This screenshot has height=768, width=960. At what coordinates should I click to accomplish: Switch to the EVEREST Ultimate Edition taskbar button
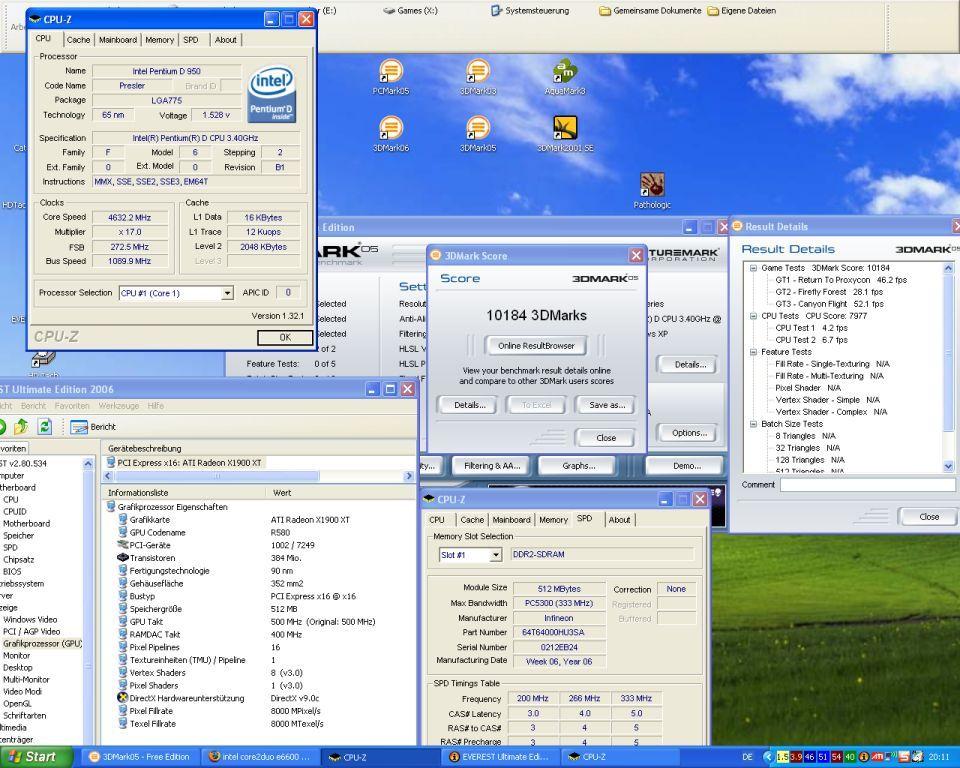503,757
